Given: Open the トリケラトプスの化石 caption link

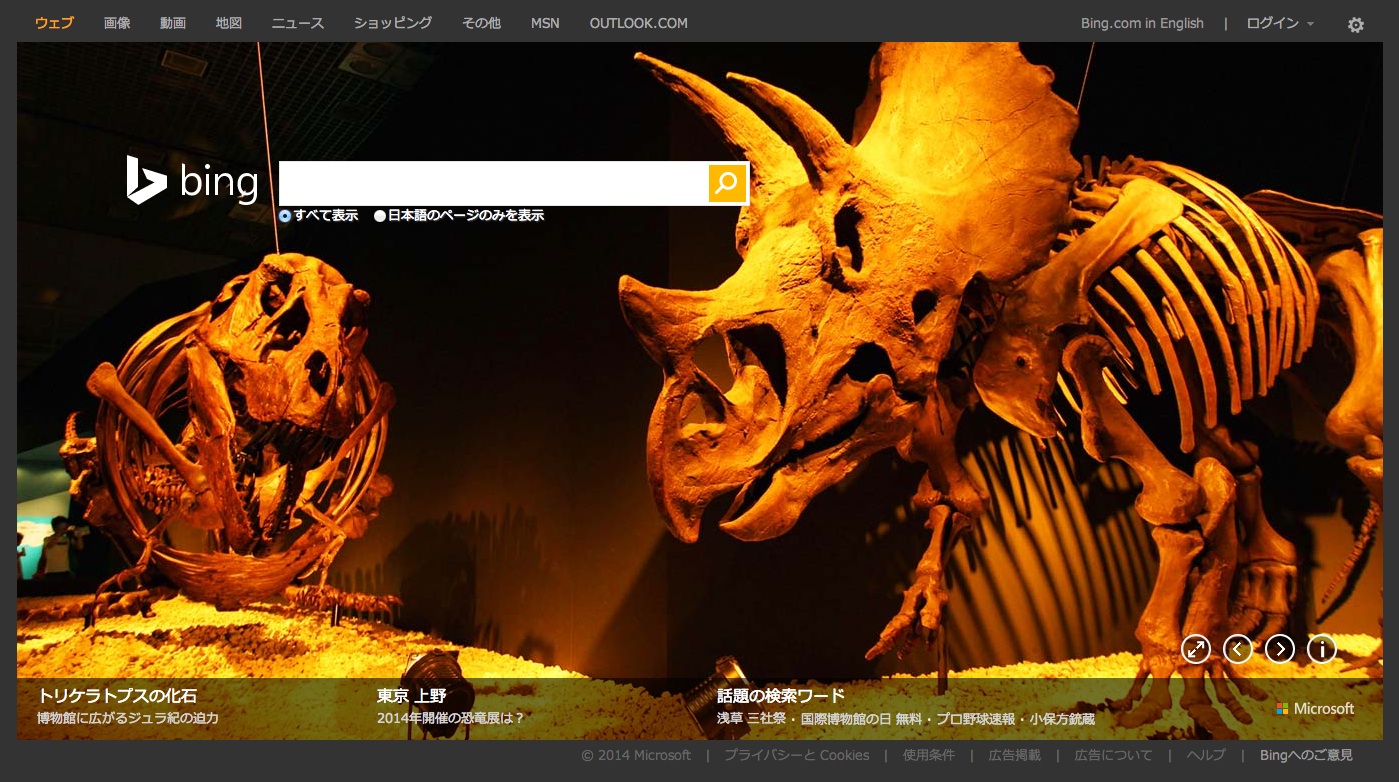Looking at the screenshot, I should pos(117,696).
